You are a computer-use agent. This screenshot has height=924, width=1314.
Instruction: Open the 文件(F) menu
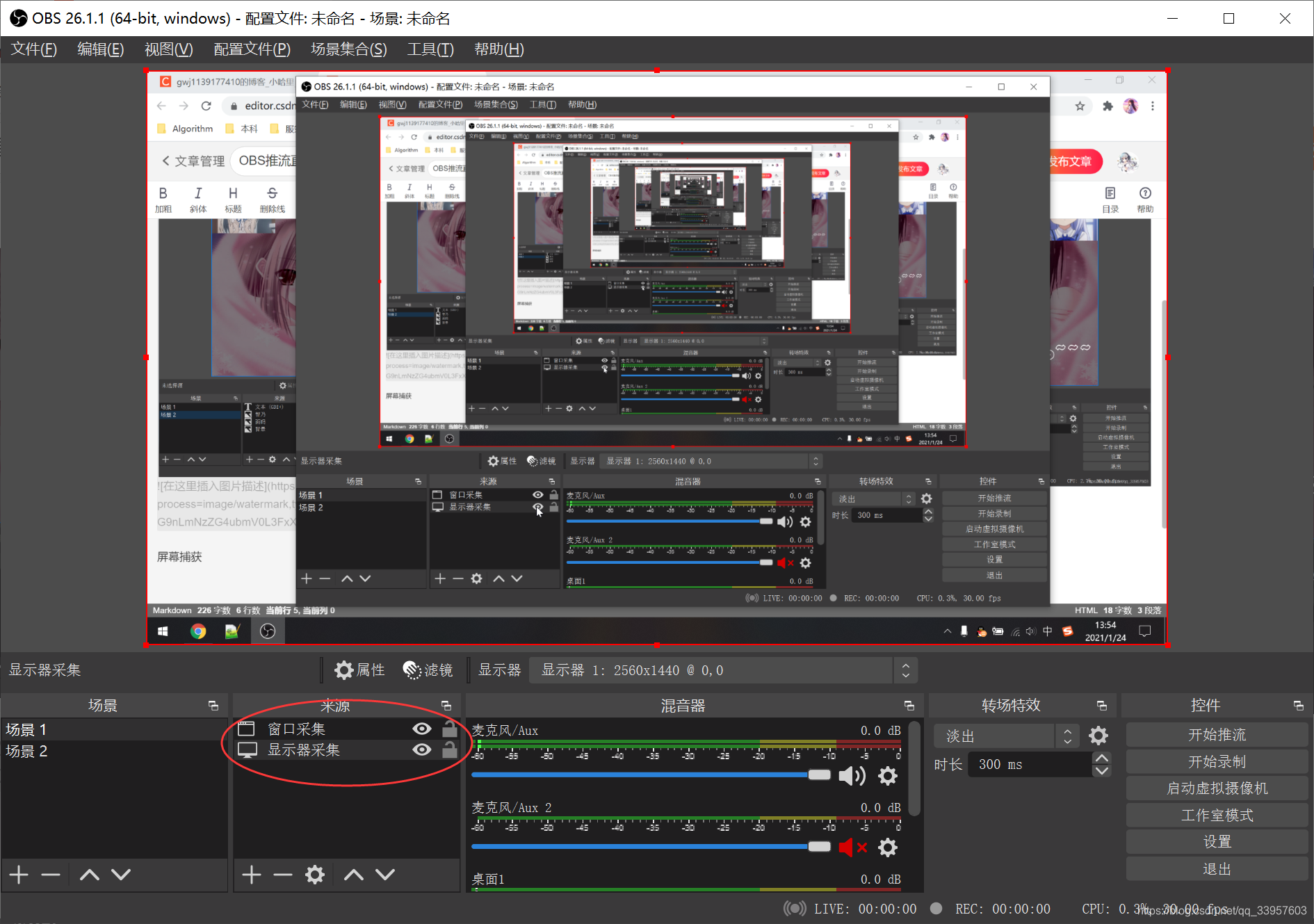33,49
